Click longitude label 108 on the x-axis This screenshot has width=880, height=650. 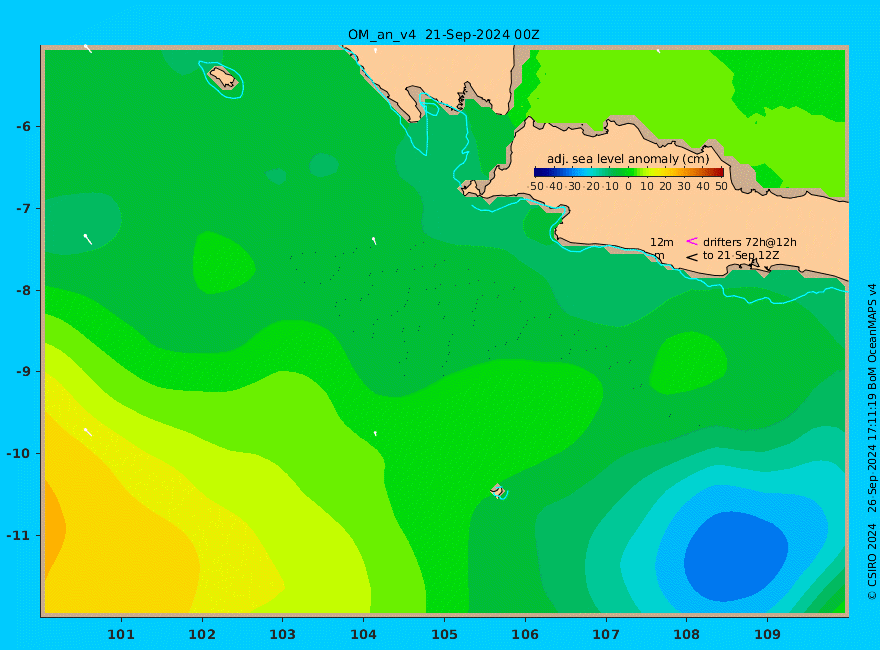click(x=686, y=634)
